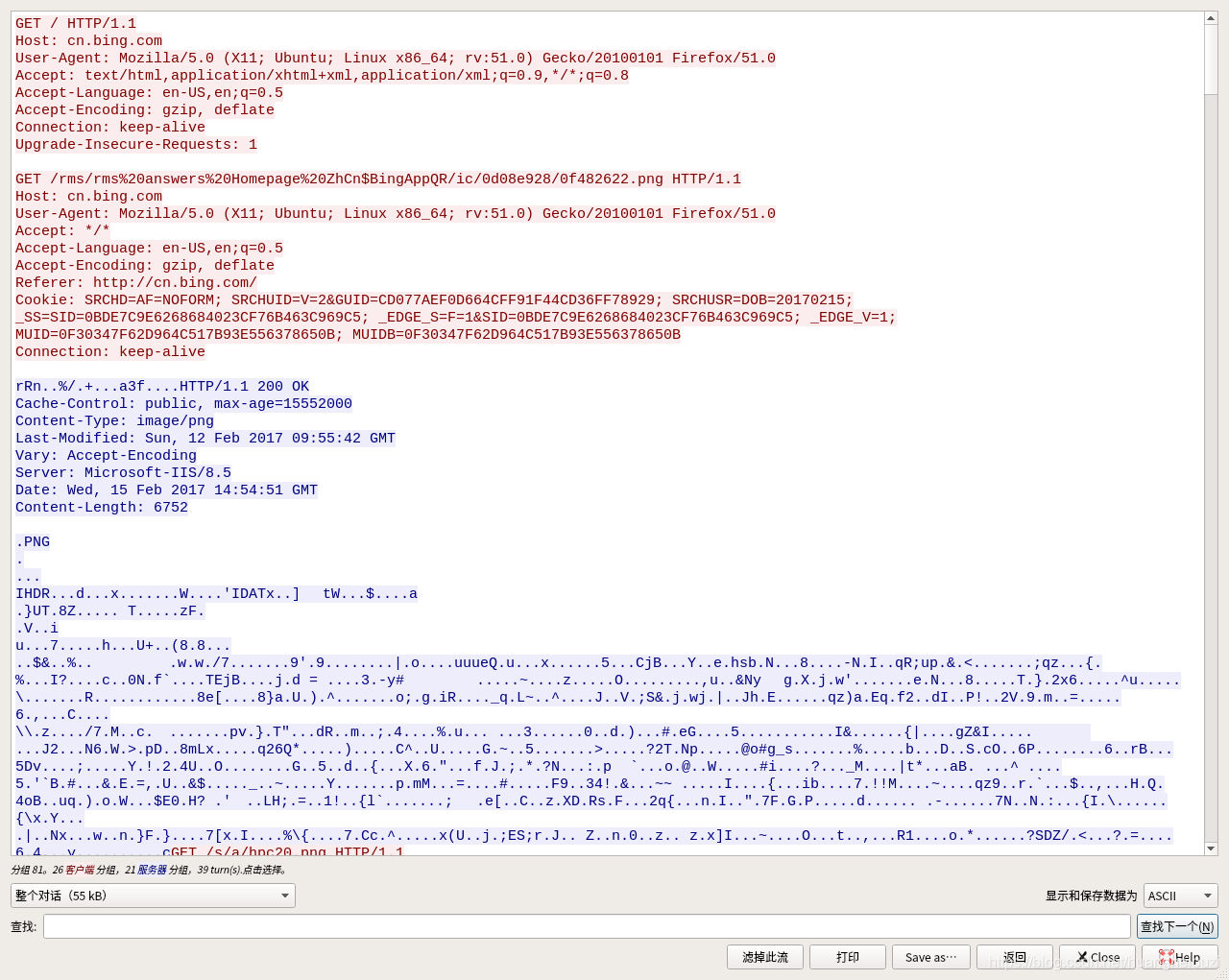Click the "Upgrade-Insecure-Requests: 1" header line
Screen dimensions: 1229x980
[136, 144]
